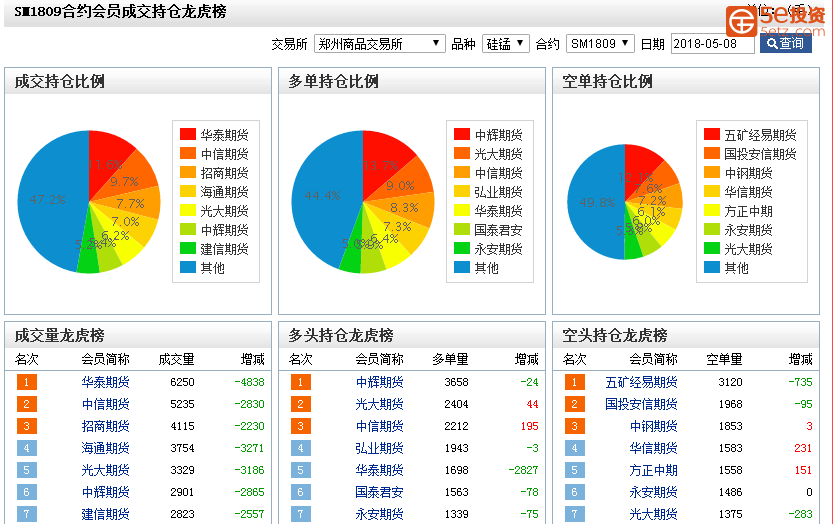This screenshot has width=833, height=524.
Task: Click red change value 231
Action: click(x=803, y=448)
